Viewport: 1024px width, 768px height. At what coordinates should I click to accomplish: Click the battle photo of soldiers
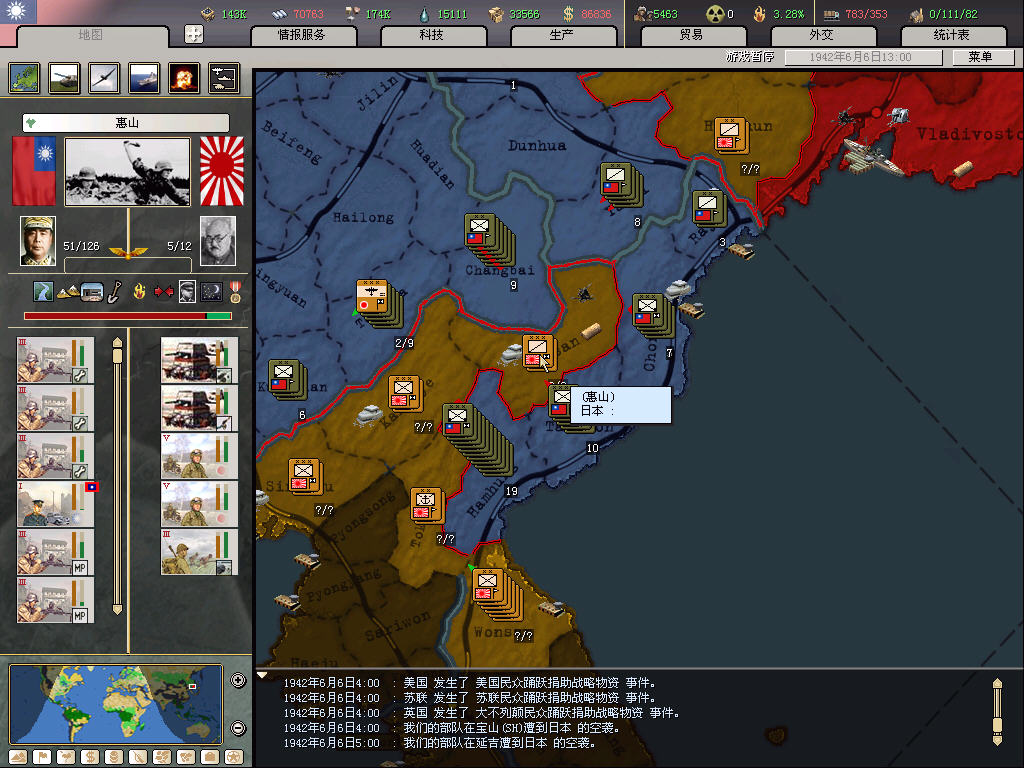coord(127,172)
